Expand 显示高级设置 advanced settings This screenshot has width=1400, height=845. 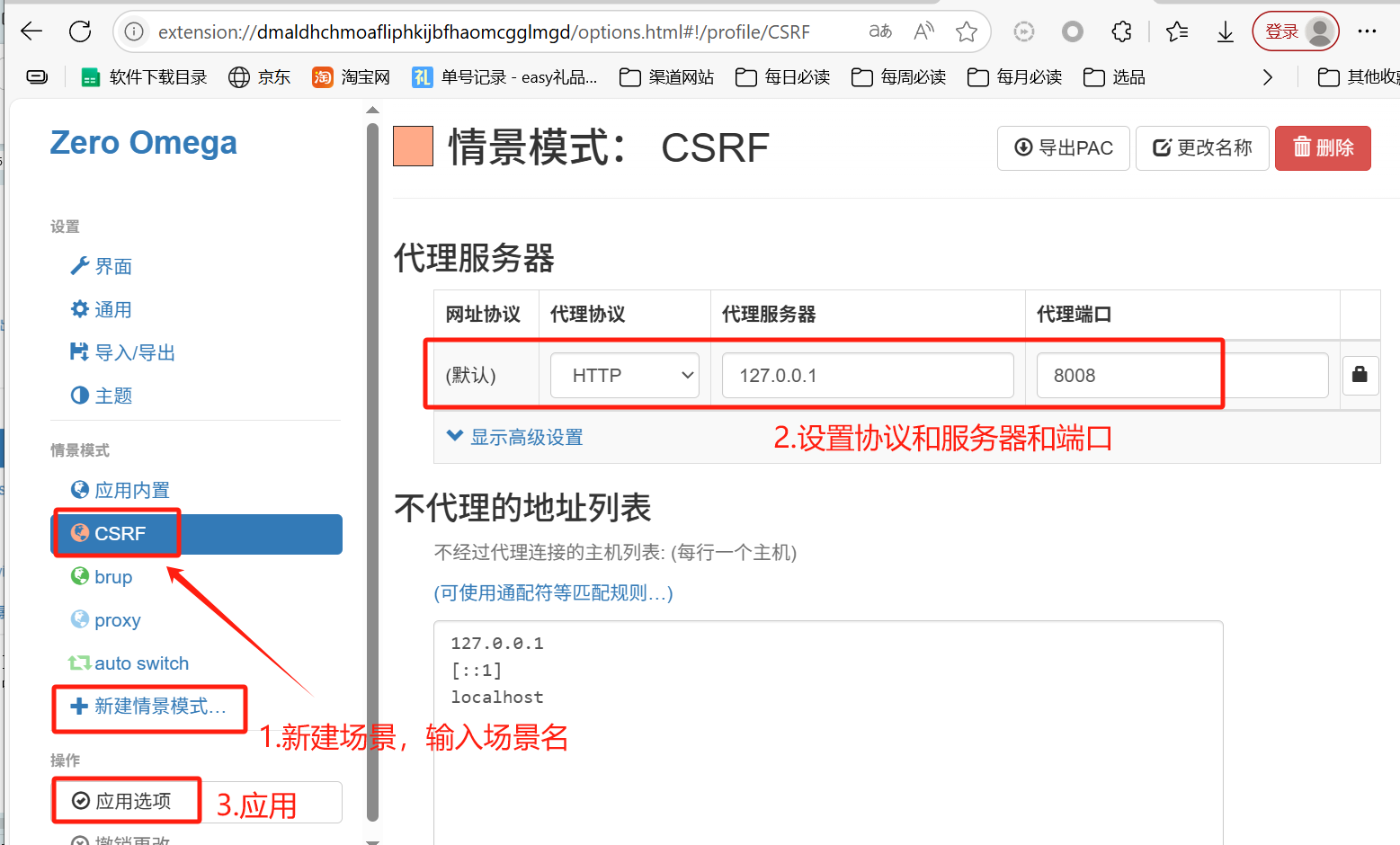tap(515, 438)
